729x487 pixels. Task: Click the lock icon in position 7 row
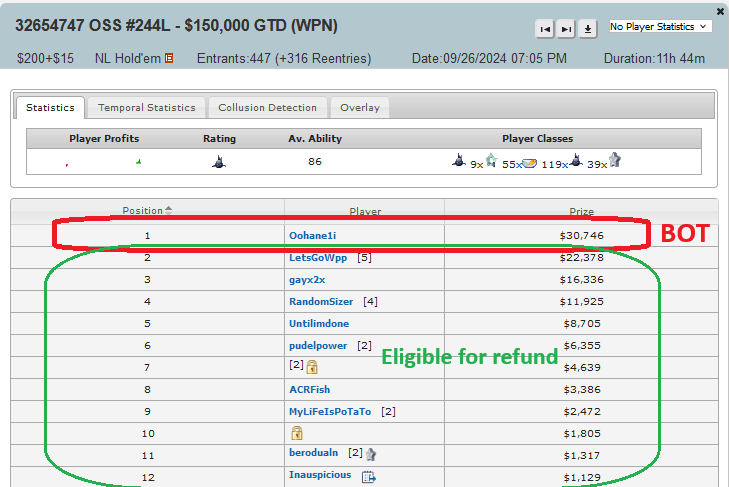point(312,367)
